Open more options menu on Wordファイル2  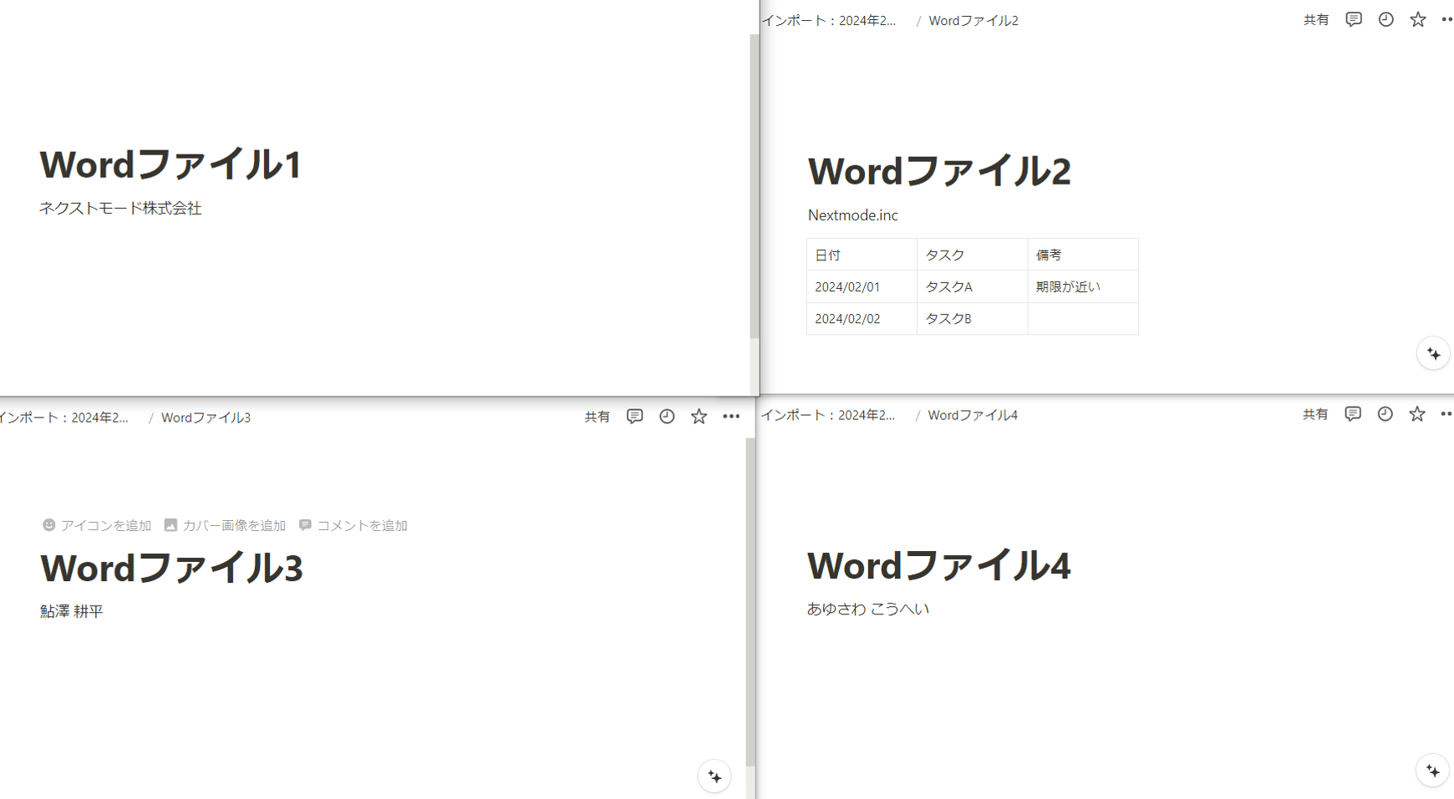[1449, 19]
